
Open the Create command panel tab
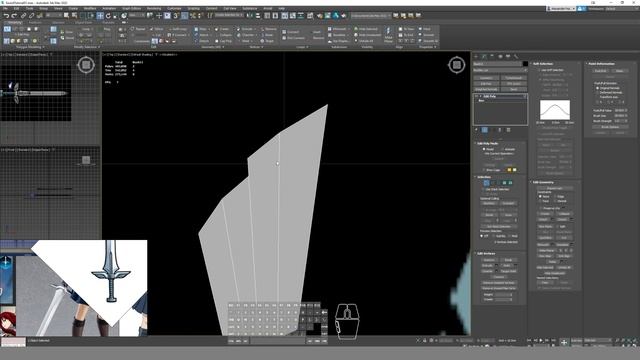click(x=476, y=56)
